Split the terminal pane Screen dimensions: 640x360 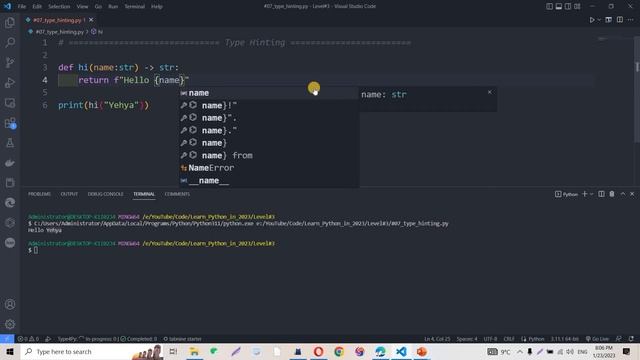[x=601, y=194]
